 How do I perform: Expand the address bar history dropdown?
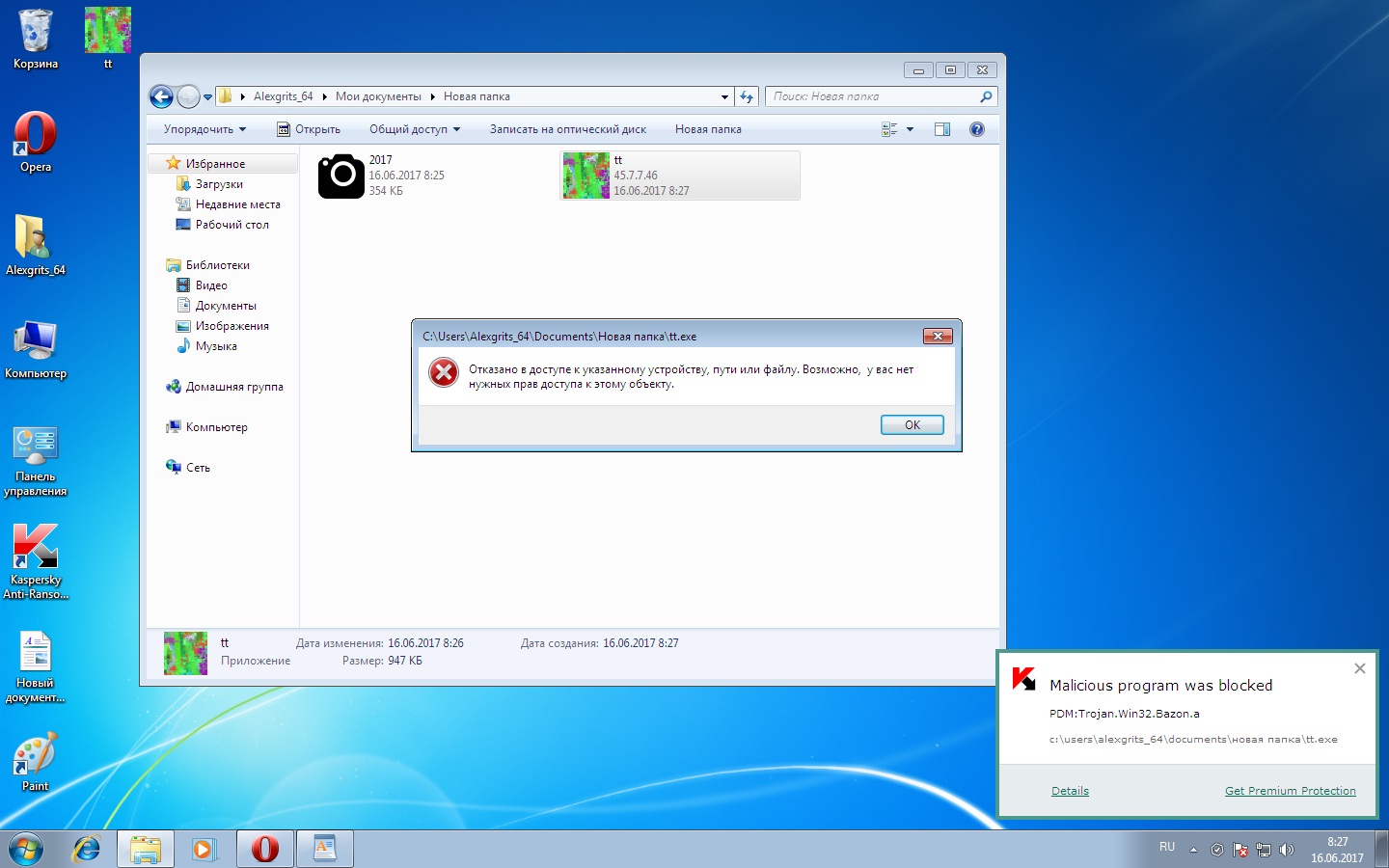click(725, 96)
